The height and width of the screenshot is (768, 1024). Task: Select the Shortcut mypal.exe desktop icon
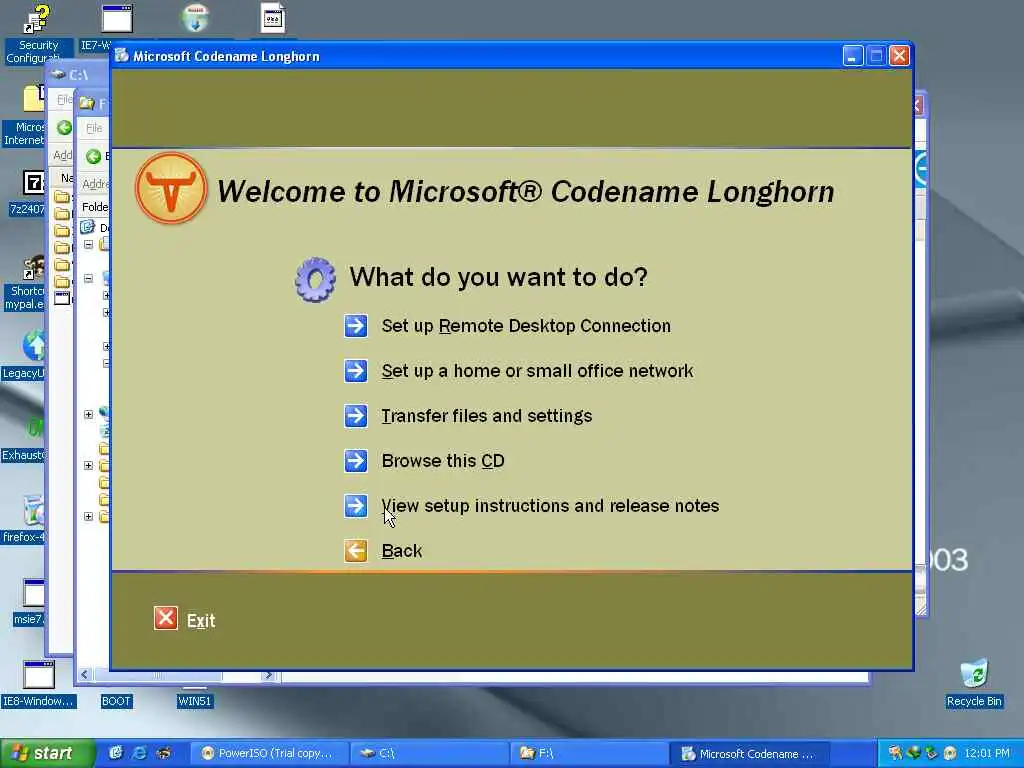tap(26, 282)
